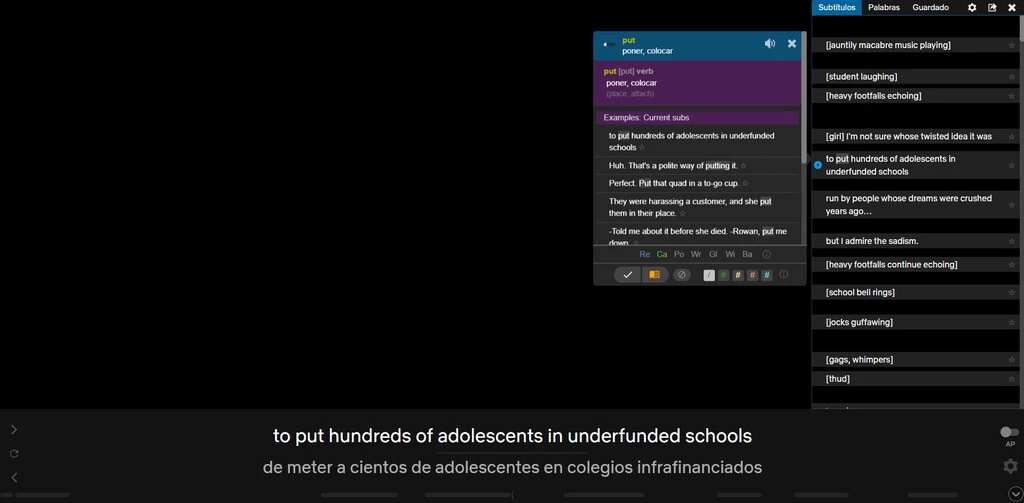
Task: Switch to the Palabras tab
Action: [x=883, y=8]
